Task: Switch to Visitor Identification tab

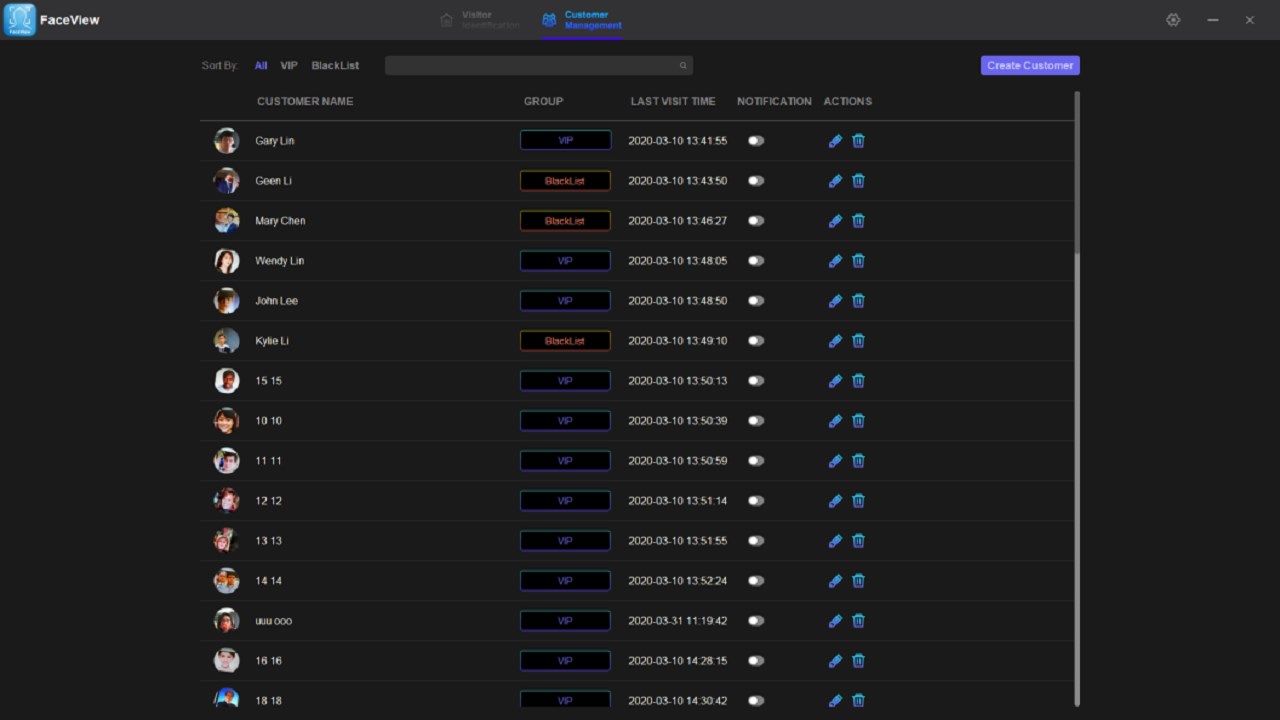Action: coord(480,20)
